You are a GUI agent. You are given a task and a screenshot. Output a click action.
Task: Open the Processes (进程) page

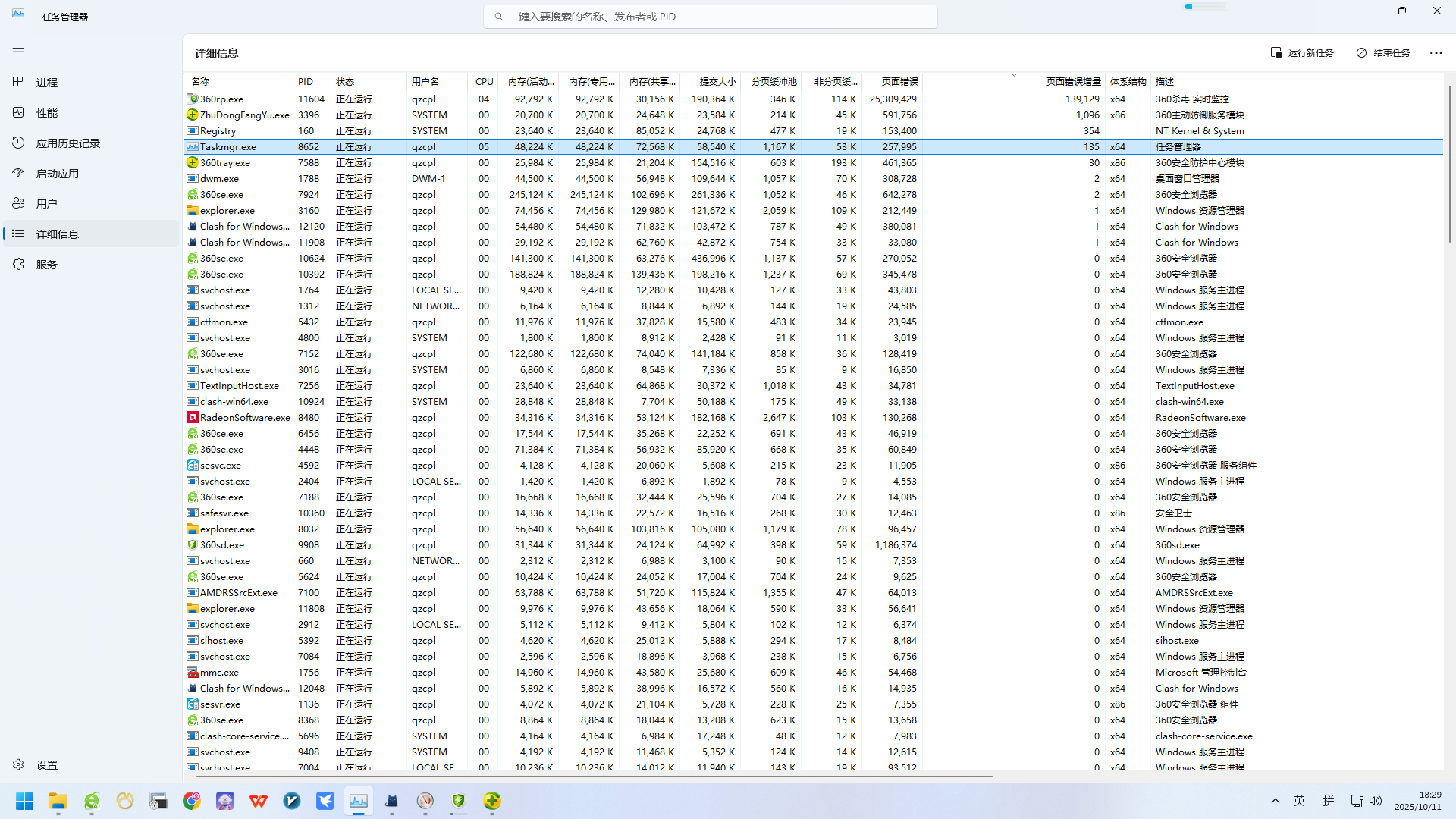click(x=46, y=82)
